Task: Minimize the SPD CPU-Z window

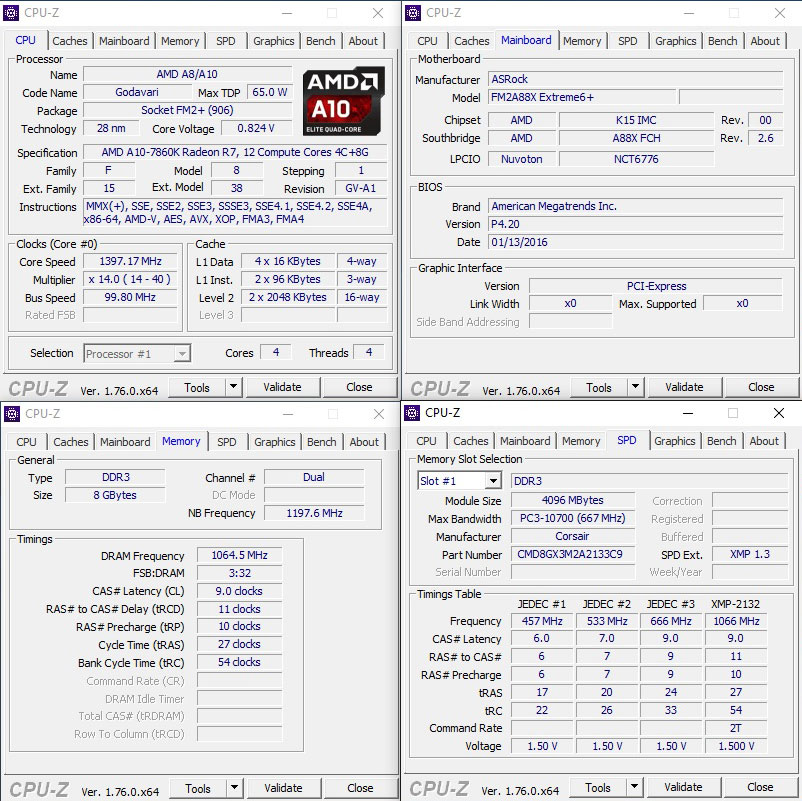Action: (x=688, y=413)
